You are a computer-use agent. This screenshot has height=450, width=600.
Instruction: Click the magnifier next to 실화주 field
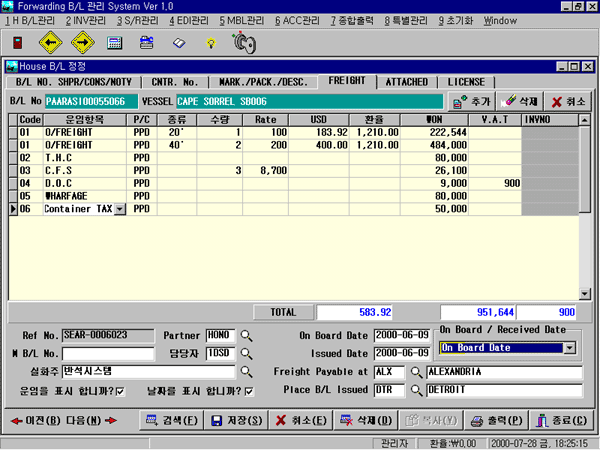coord(246,372)
